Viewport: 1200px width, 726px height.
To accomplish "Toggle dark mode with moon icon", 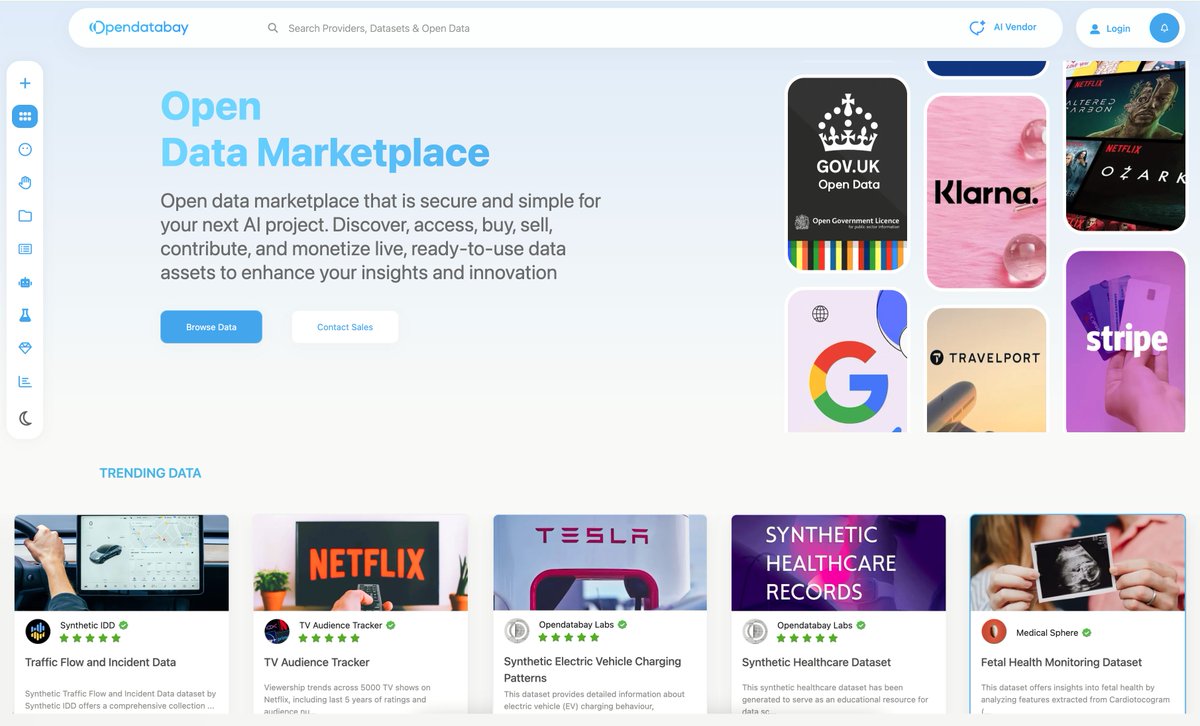I will click(x=25, y=418).
